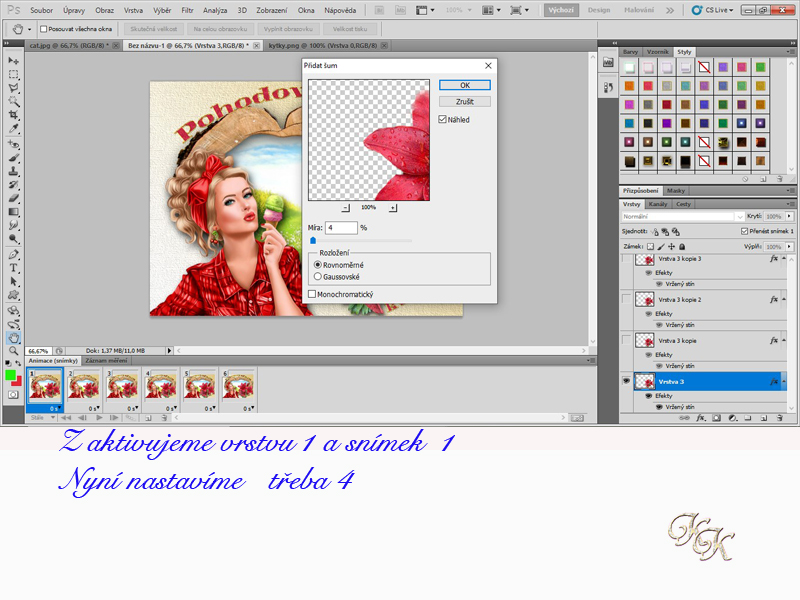
Task: Select the Clone Stamp tool
Action: click(13, 171)
